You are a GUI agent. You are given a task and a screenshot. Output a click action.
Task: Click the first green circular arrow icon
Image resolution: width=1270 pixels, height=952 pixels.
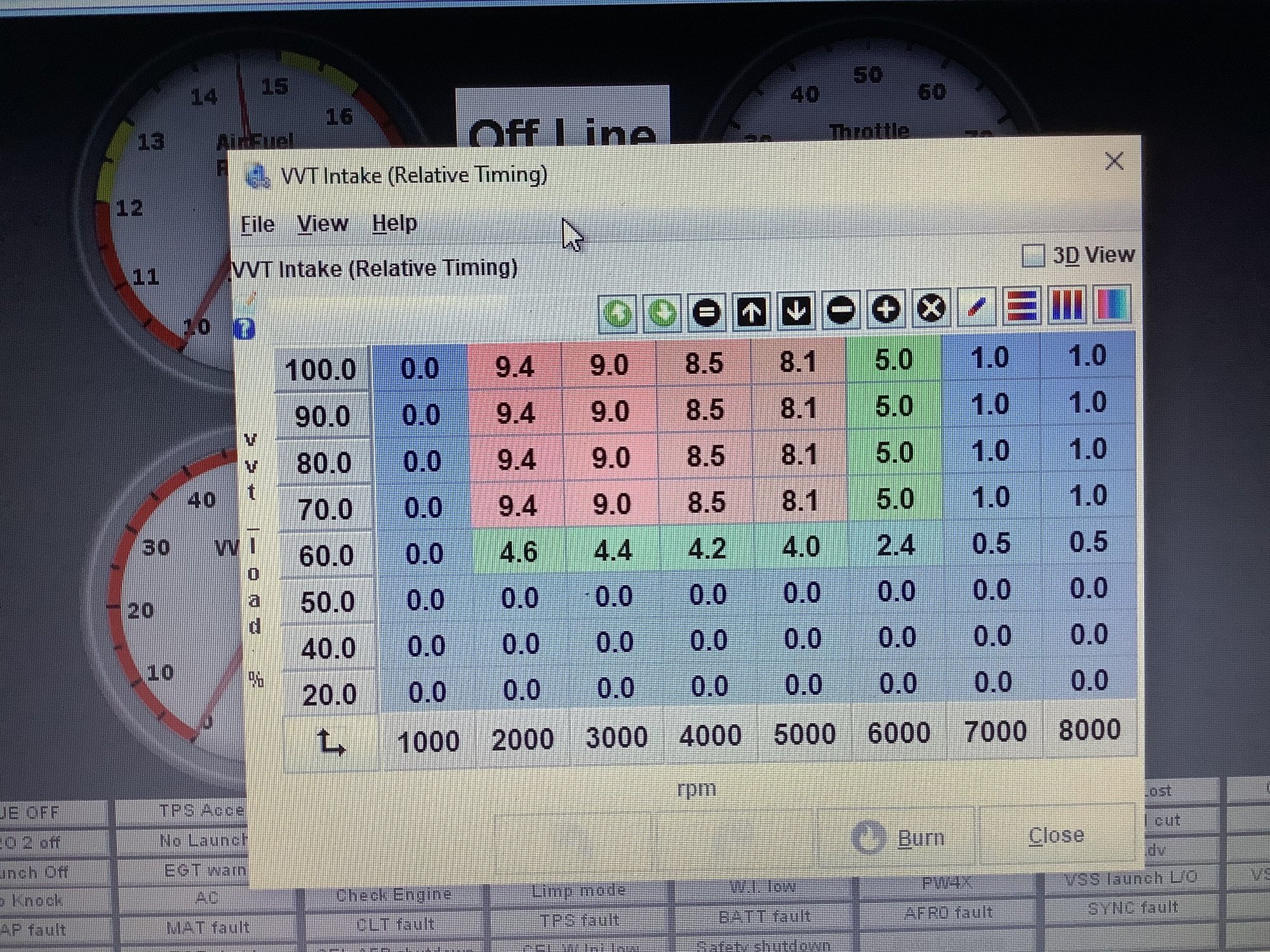point(617,314)
